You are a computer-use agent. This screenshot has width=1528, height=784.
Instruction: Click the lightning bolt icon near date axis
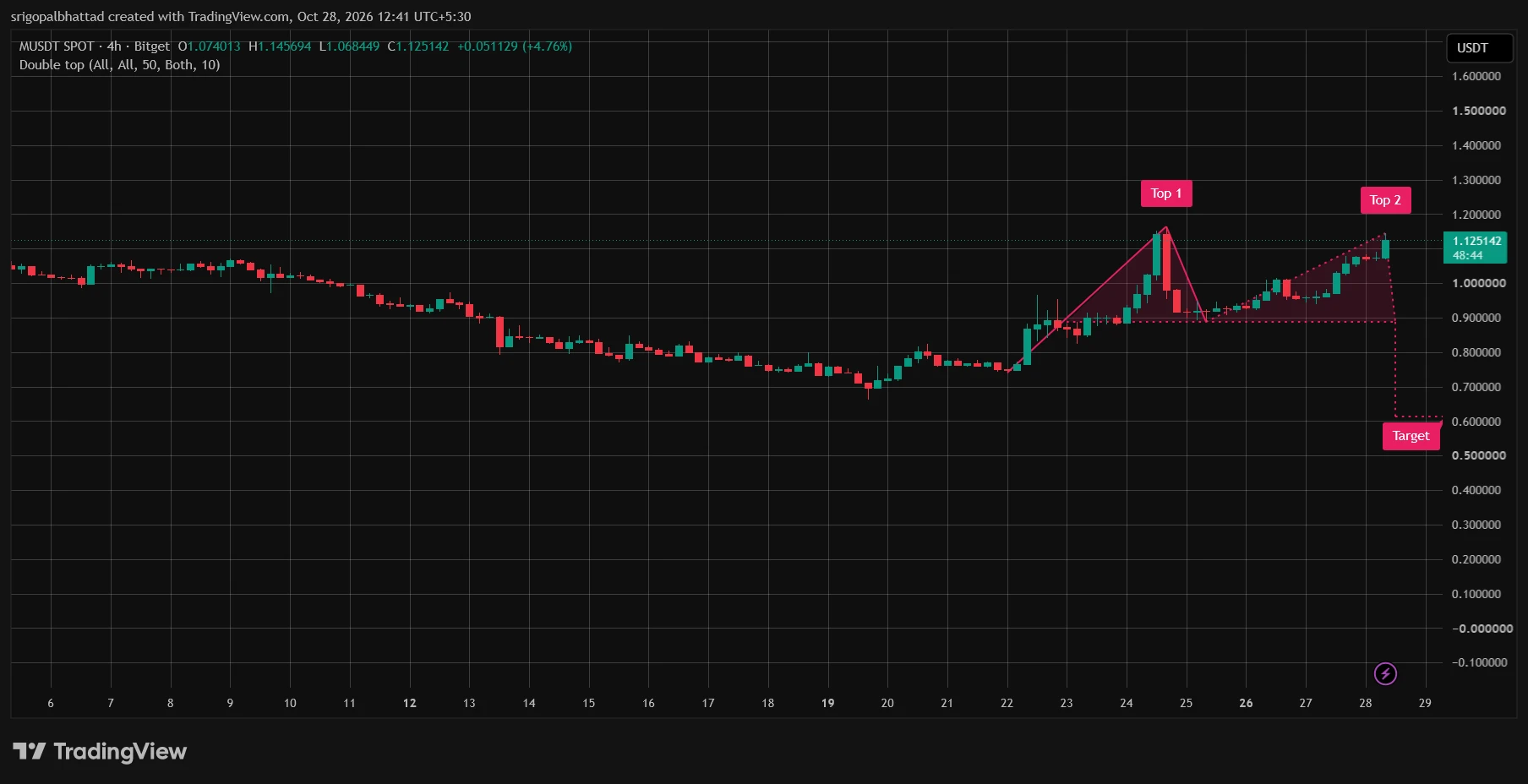[1385, 673]
